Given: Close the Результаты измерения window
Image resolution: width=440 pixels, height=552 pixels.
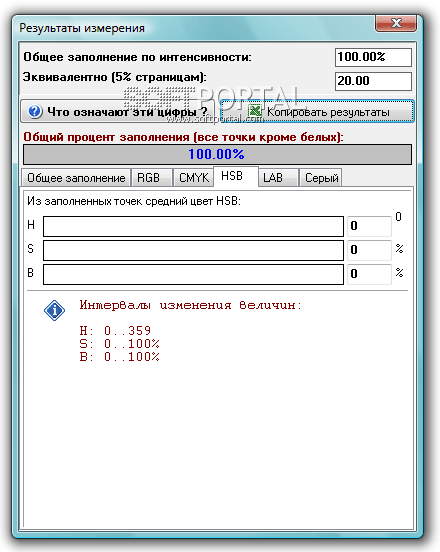Looking at the screenshot, I should (x=396, y=23).
